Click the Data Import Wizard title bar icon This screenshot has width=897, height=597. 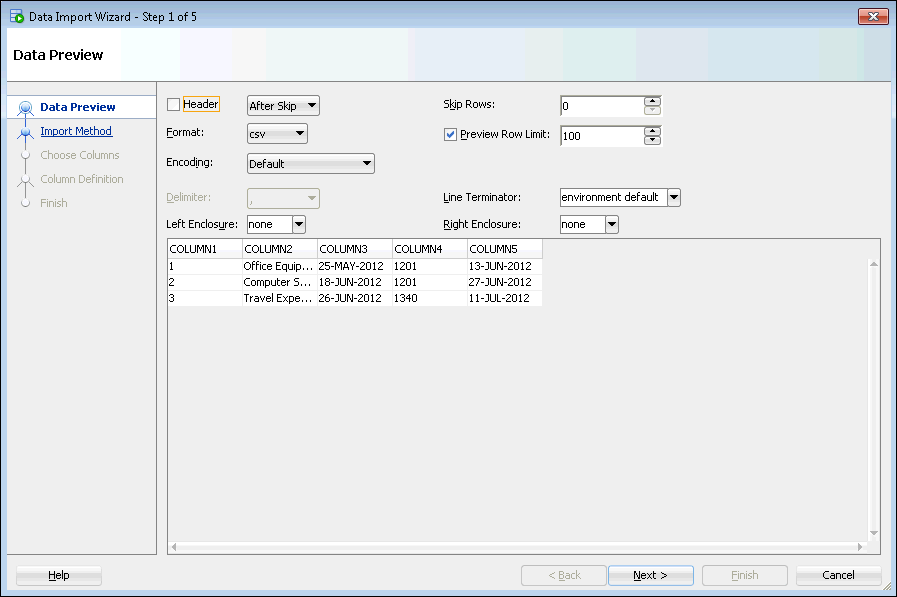point(17,16)
